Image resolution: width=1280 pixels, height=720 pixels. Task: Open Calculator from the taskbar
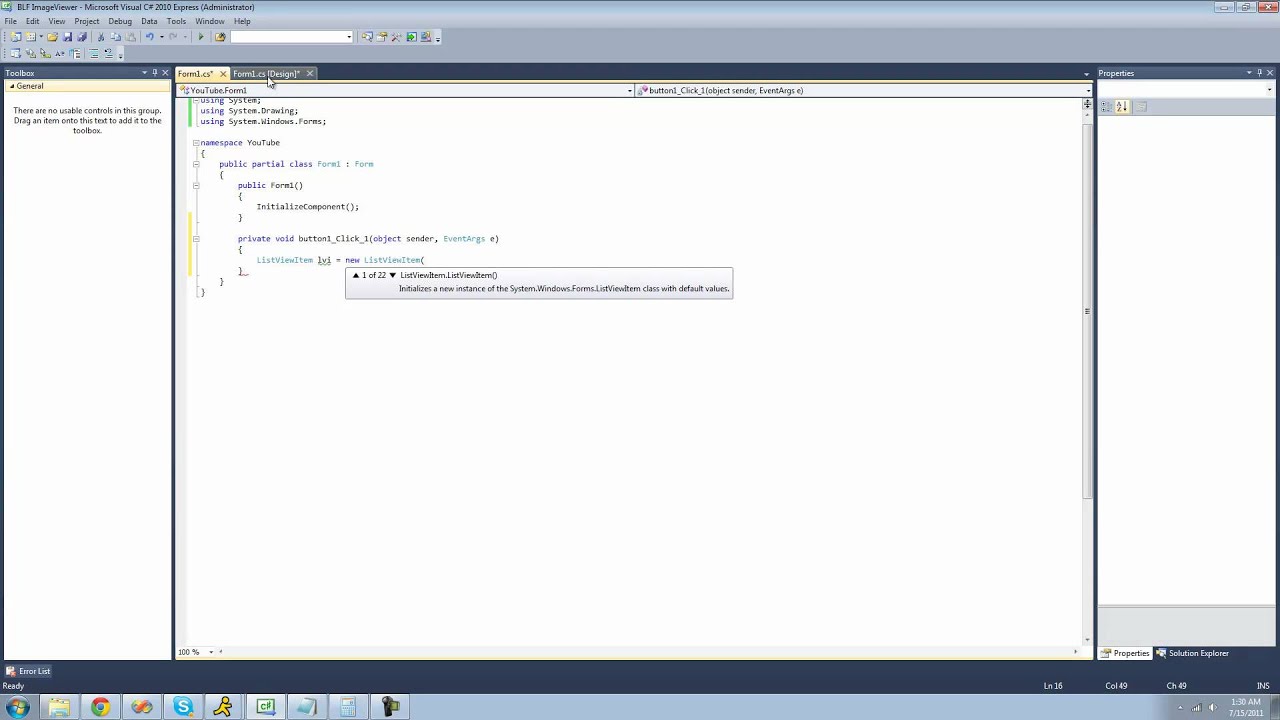[x=347, y=707]
